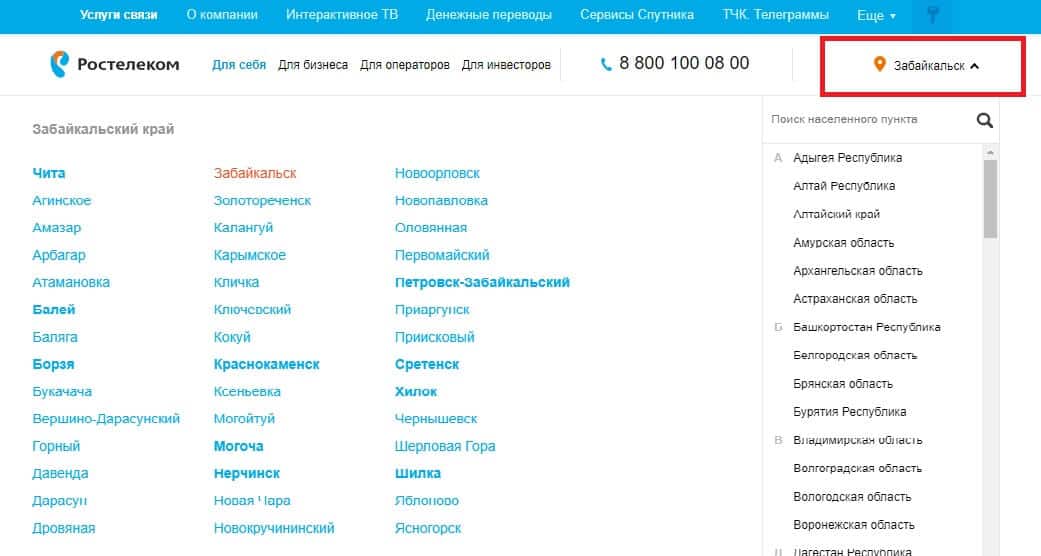Pick Амурская область in region list
The width and height of the screenshot is (1041, 556).
[843, 243]
